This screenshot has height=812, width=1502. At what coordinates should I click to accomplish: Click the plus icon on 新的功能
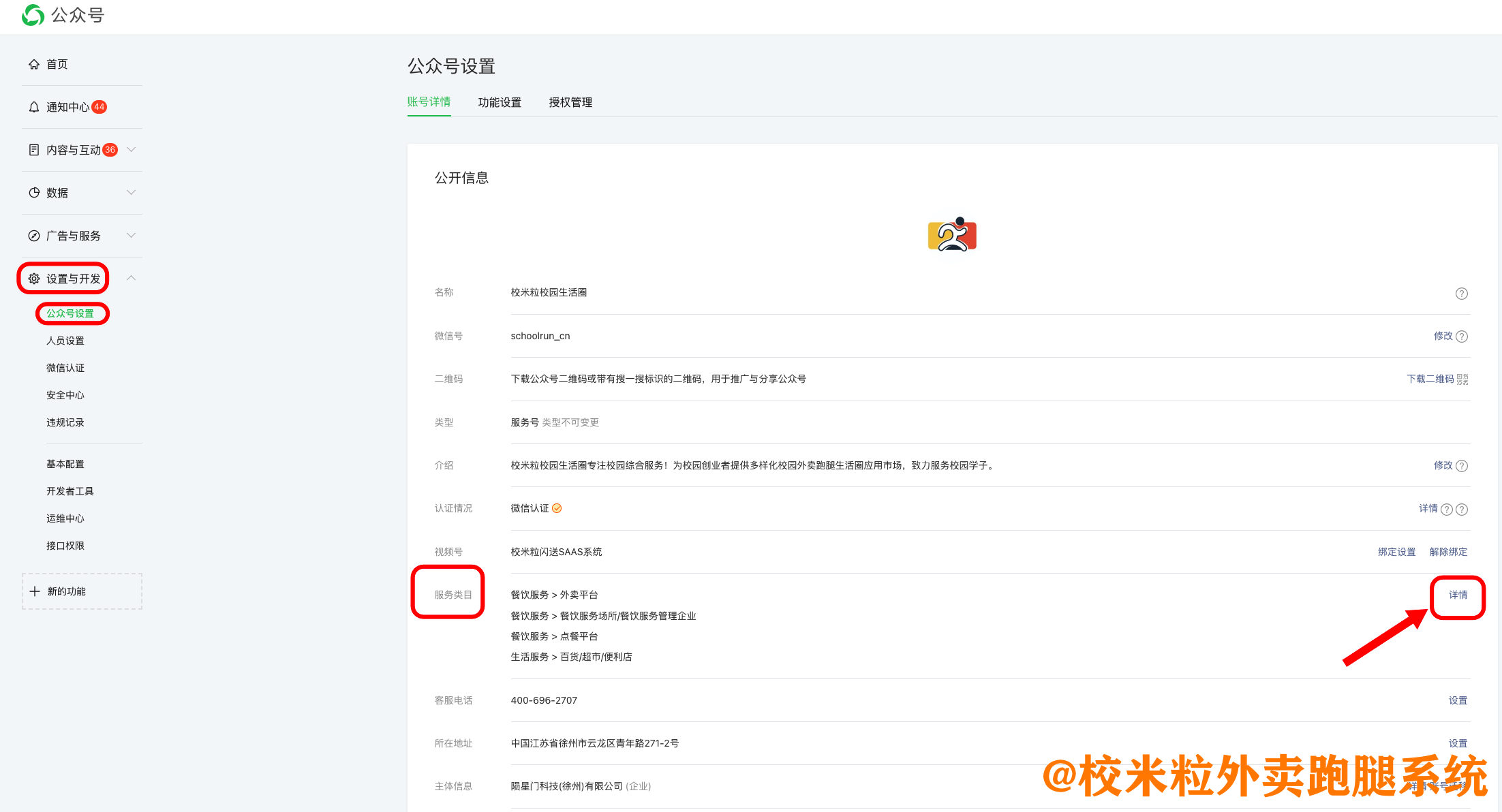pos(34,591)
